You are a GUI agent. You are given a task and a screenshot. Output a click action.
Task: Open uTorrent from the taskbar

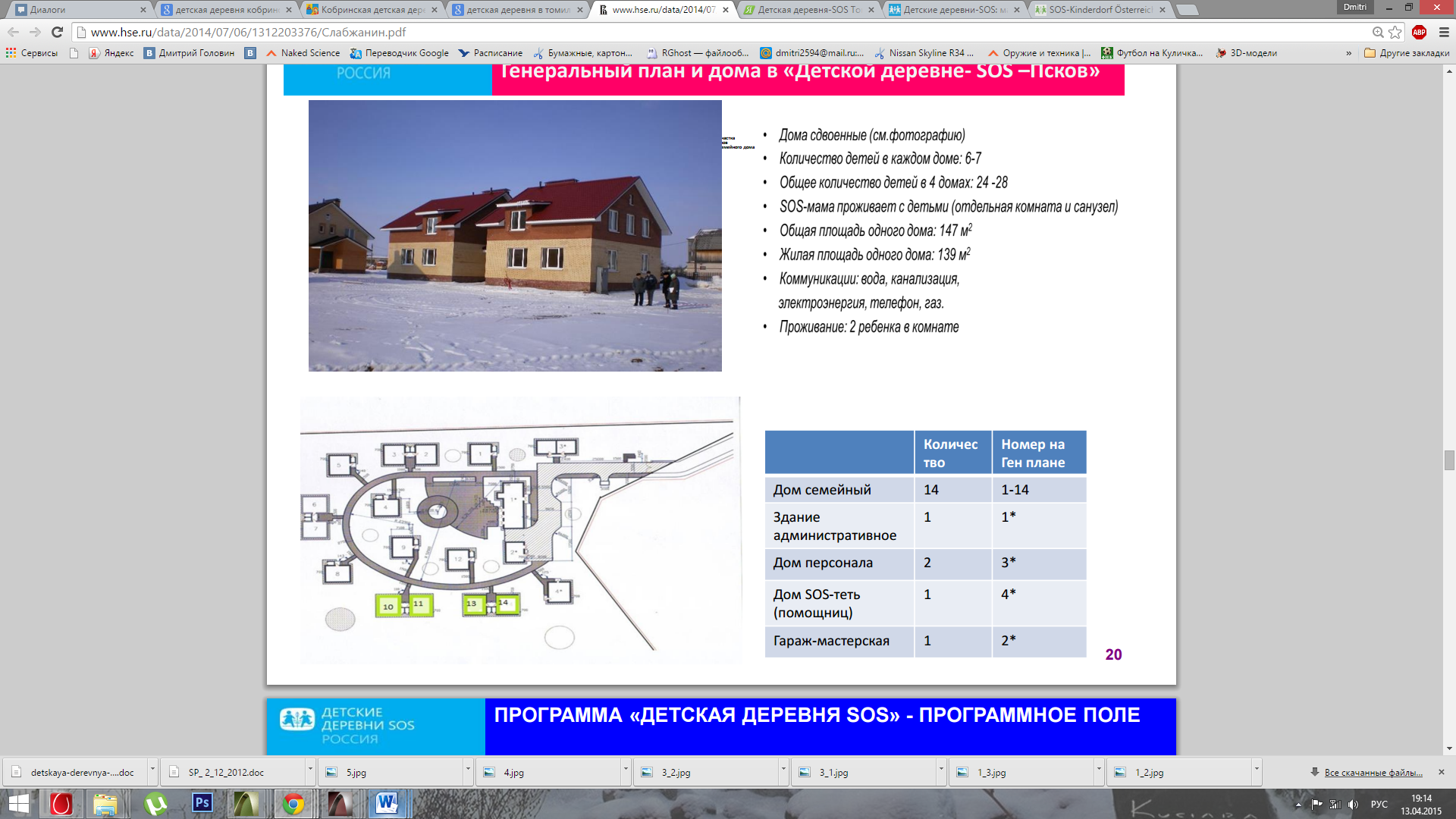(155, 803)
